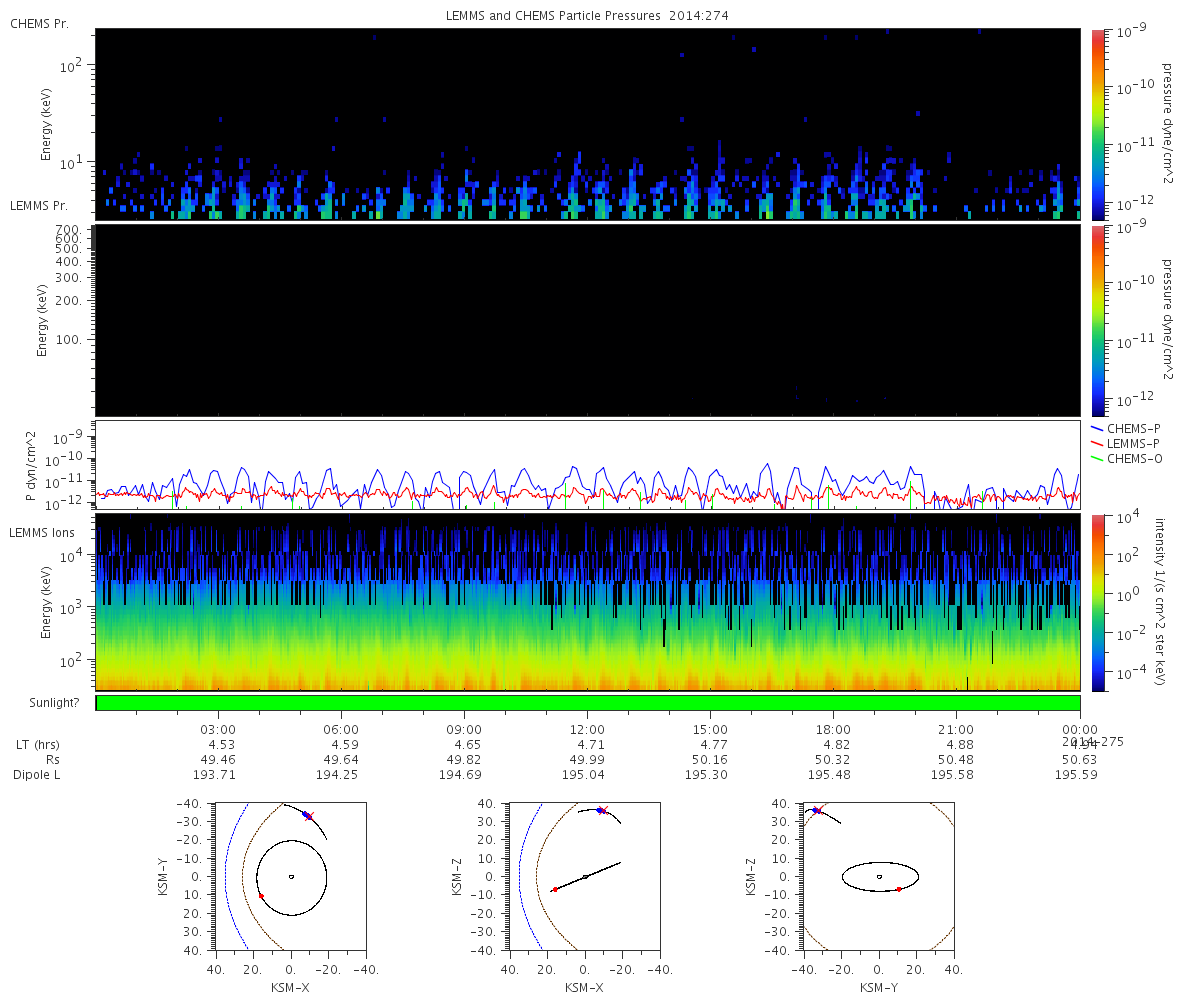Click the 03:00 time tick label
Viewport: 1200px width, 1000px height.
[x=218, y=729]
